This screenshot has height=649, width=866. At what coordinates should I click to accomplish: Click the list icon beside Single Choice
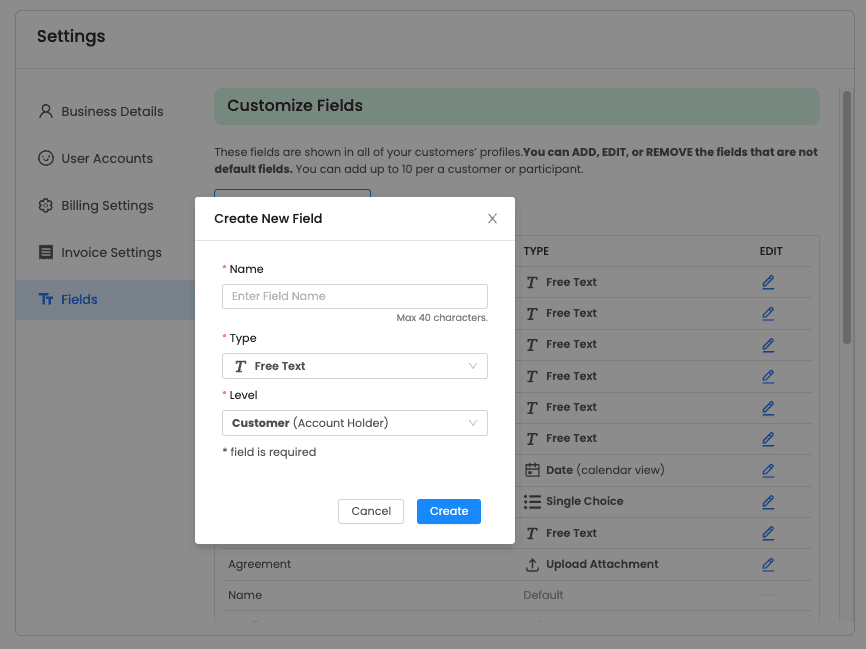pos(532,502)
